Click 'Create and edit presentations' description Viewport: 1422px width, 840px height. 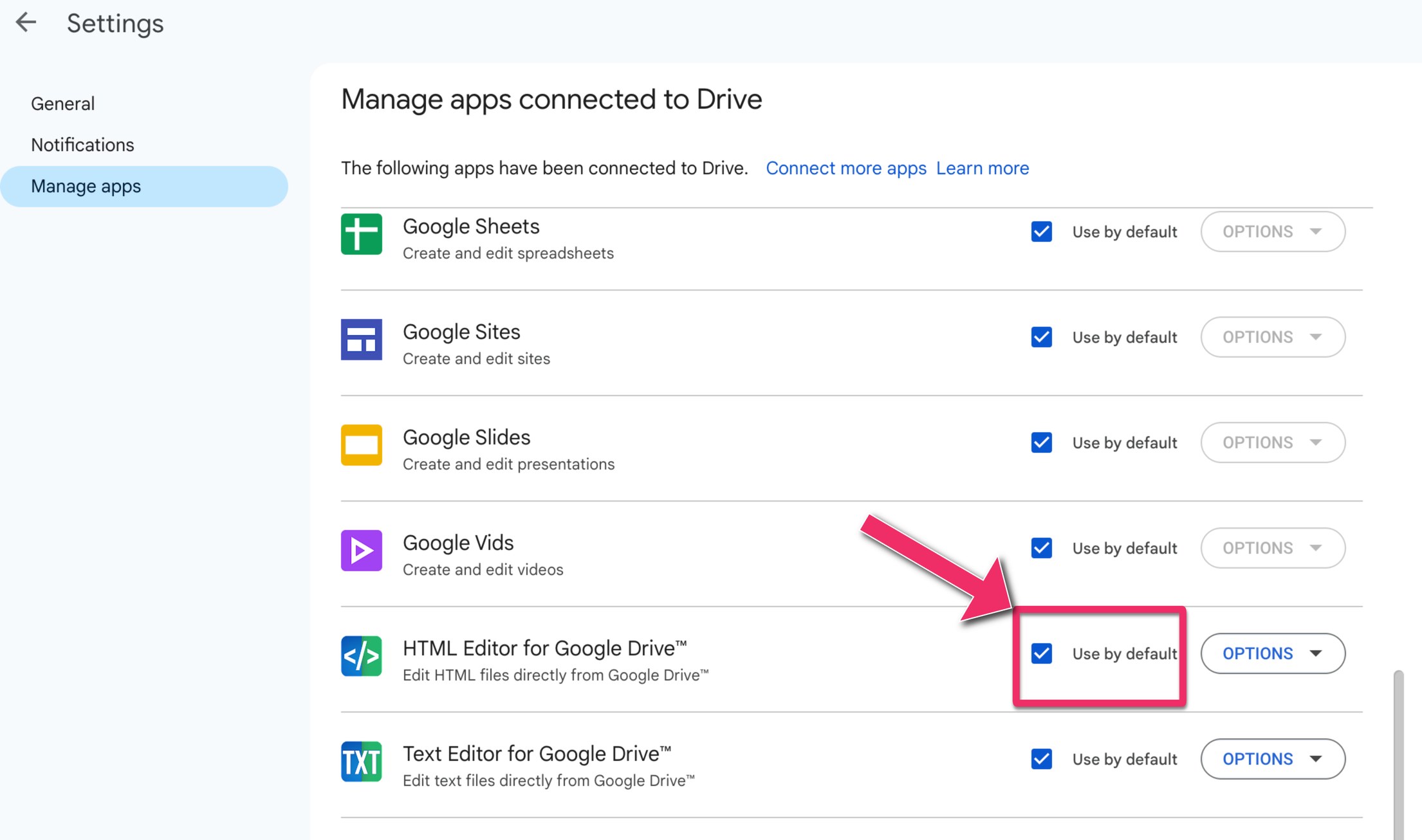508,464
